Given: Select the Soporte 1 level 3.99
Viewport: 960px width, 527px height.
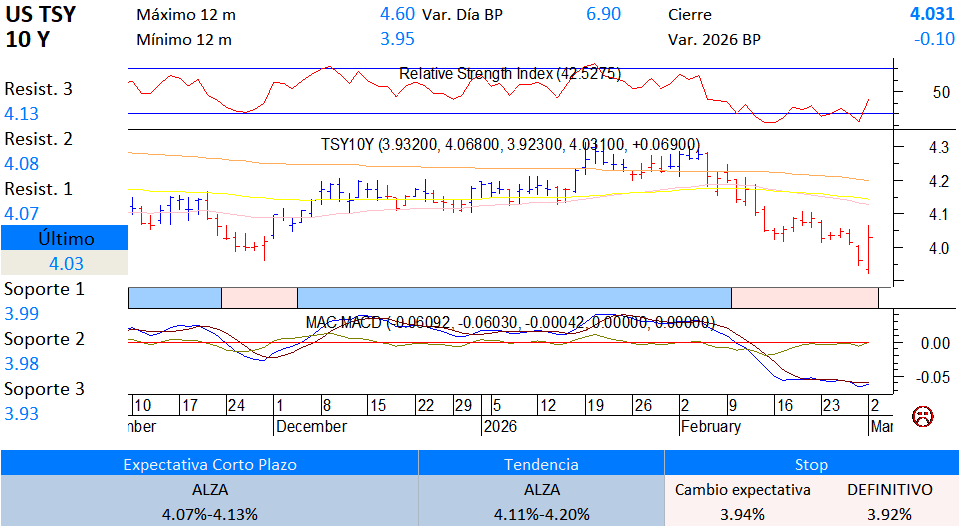Looking at the screenshot, I should (22, 314).
